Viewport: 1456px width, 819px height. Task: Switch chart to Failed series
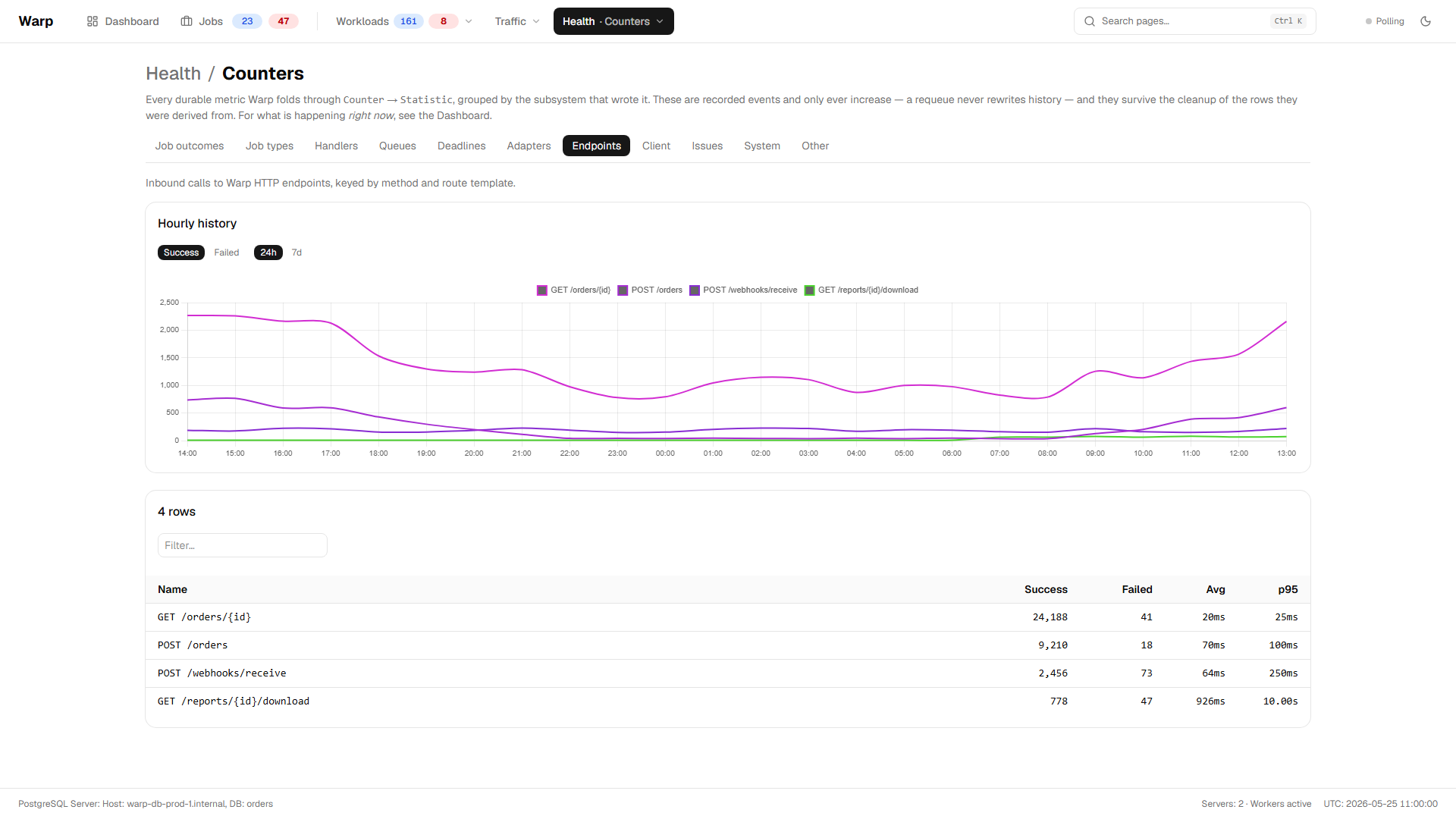click(x=226, y=253)
